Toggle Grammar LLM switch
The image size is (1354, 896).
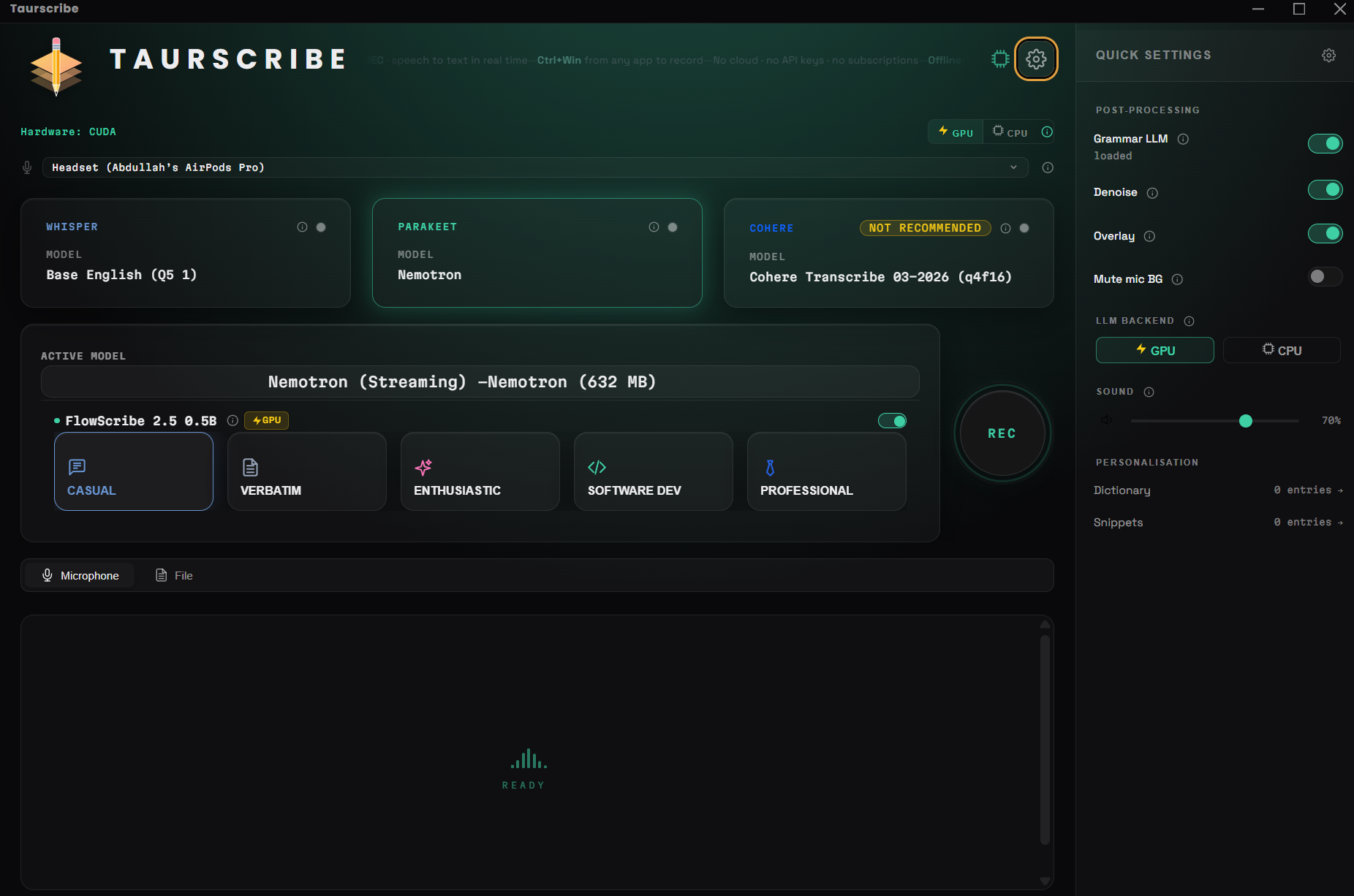point(1325,143)
